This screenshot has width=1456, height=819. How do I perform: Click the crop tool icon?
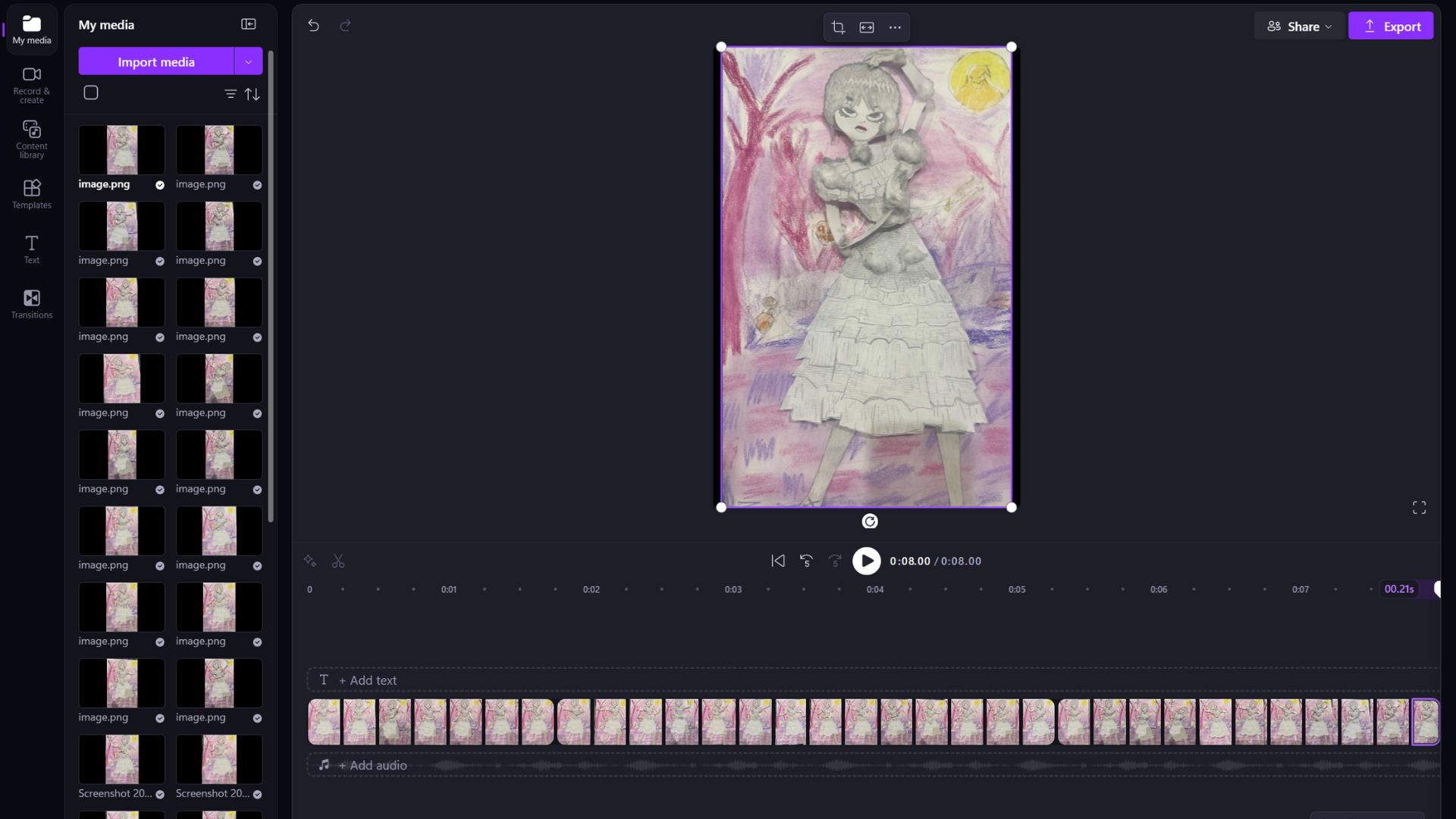click(x=838, y=27)
